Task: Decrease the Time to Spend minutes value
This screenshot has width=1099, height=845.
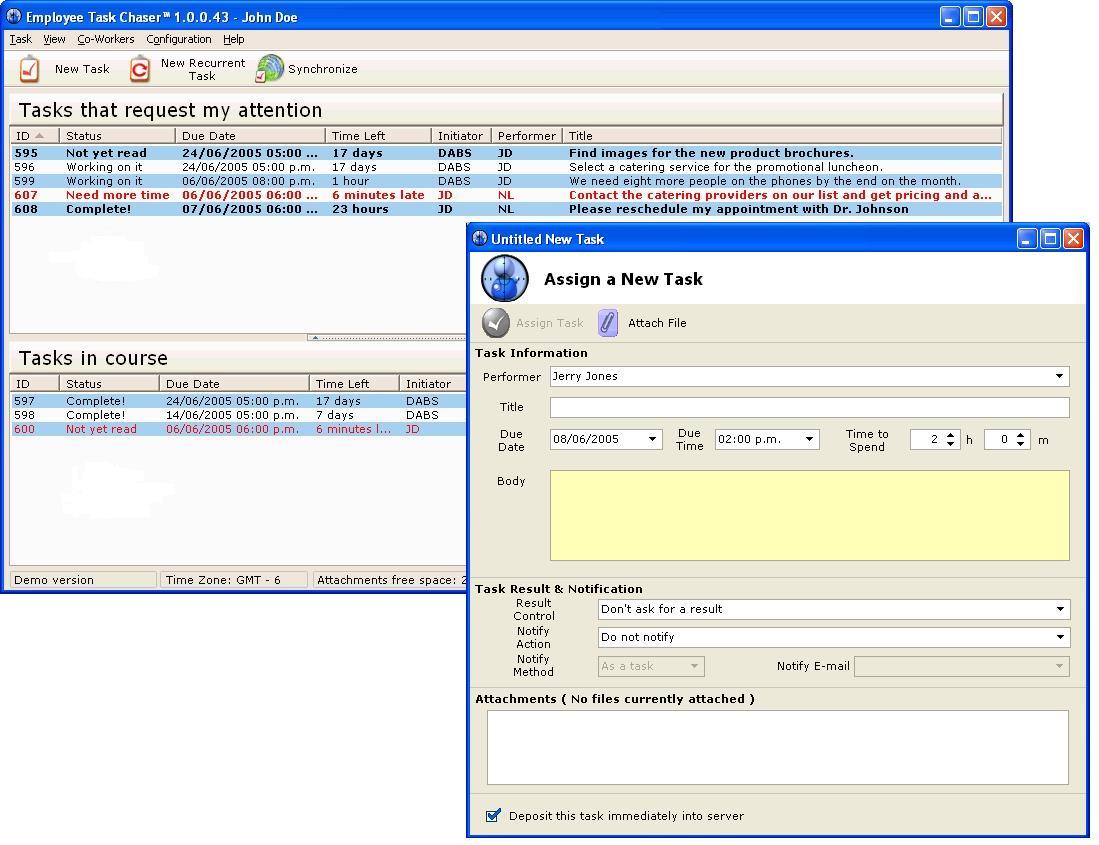Action: [1020, 444]
